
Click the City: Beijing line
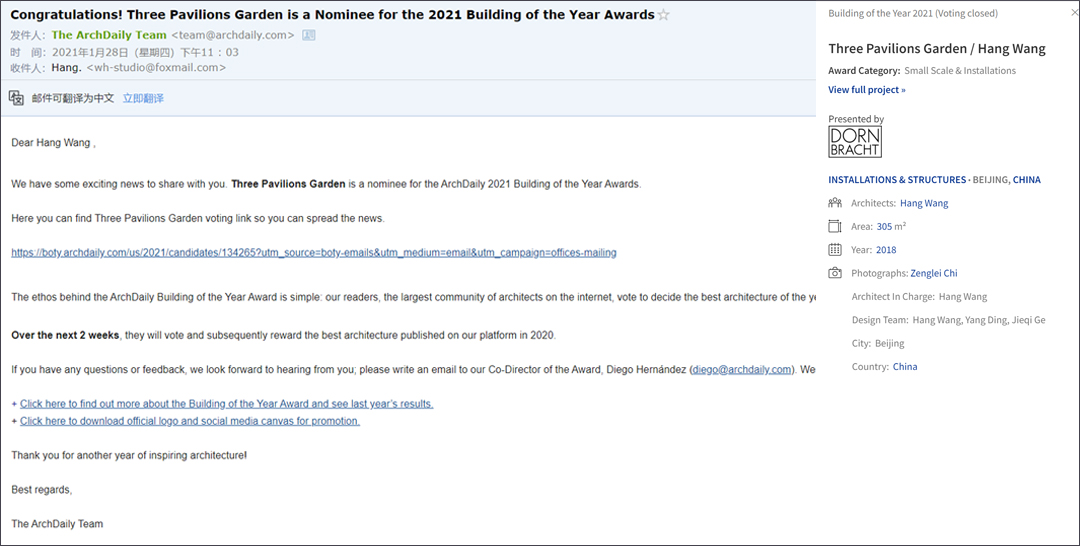[x=878, y=344]
